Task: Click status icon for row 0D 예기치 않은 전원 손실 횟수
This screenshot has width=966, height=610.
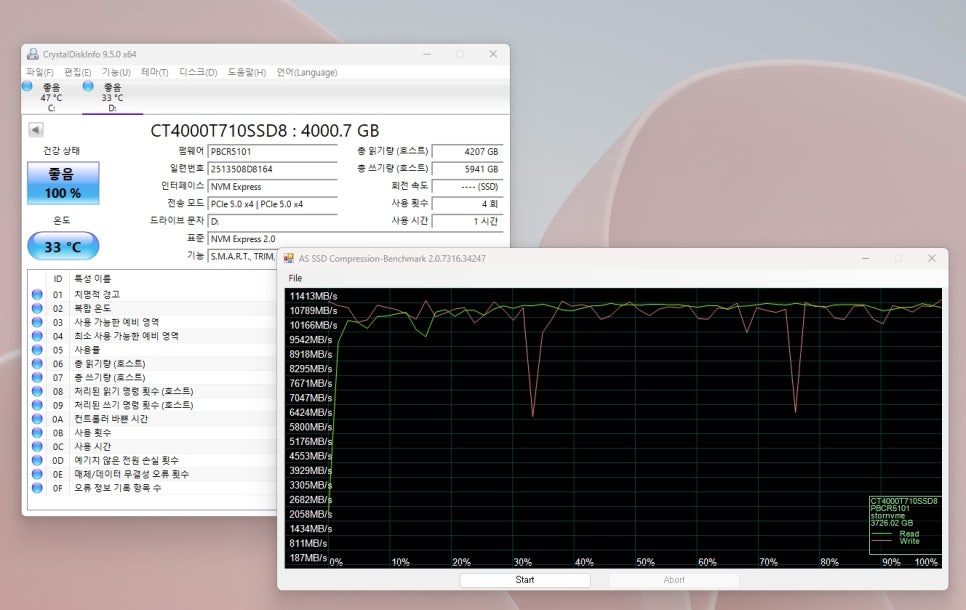Action: tap(37, 460)
